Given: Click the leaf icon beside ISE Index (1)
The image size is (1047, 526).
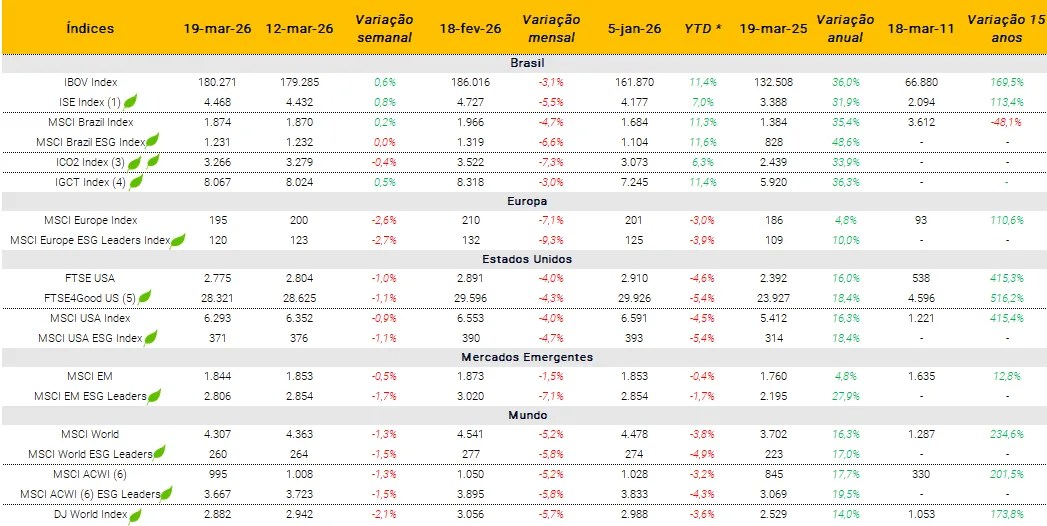Looking at the screenshot, I should 130,101.
